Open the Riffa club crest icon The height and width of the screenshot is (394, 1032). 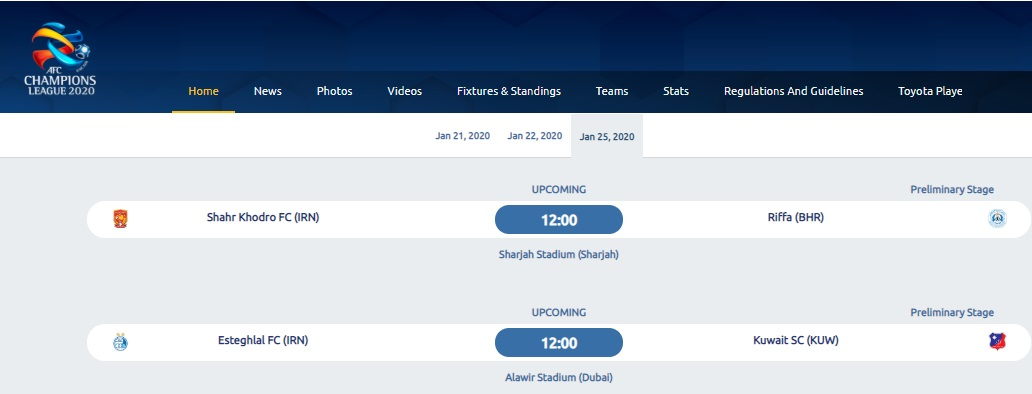[x=997, y=219]
